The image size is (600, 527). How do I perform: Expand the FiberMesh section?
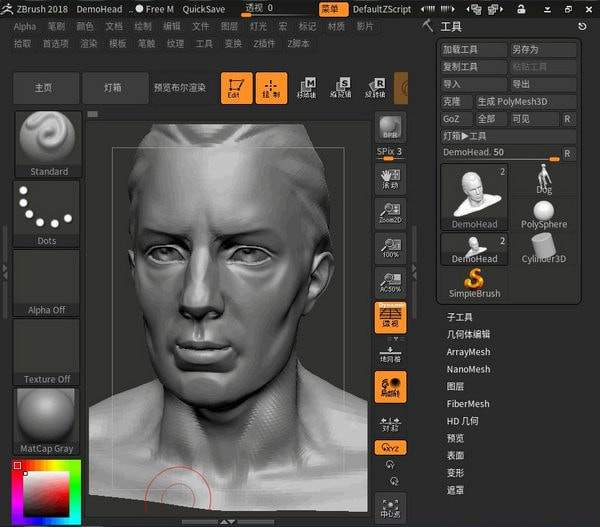coord(467,404)
